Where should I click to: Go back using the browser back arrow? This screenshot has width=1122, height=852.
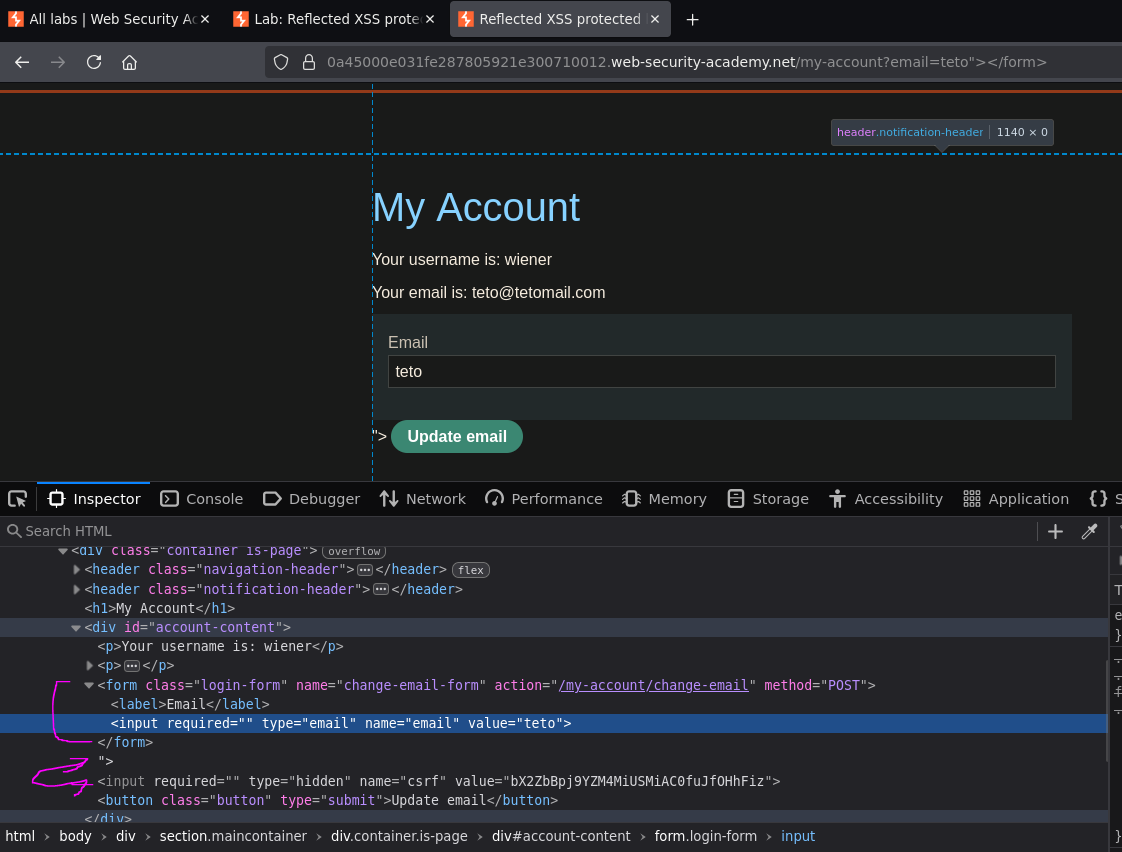tap(22, 62)
